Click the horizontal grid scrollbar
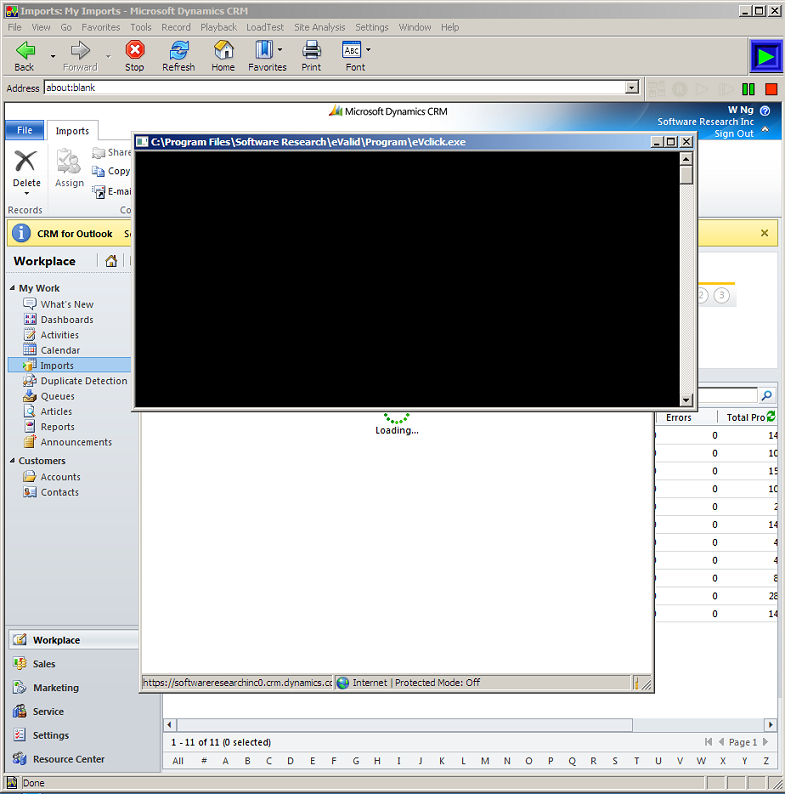This screenshot has width=785, height=794. [x=404, y=725]
